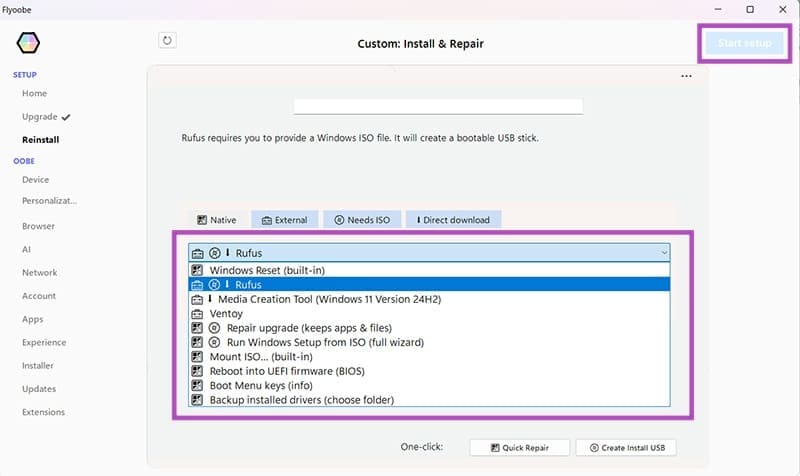800x476 pixels.
Task: Toggle the Direct download filter chip
Action: click(x=453, y=220)
